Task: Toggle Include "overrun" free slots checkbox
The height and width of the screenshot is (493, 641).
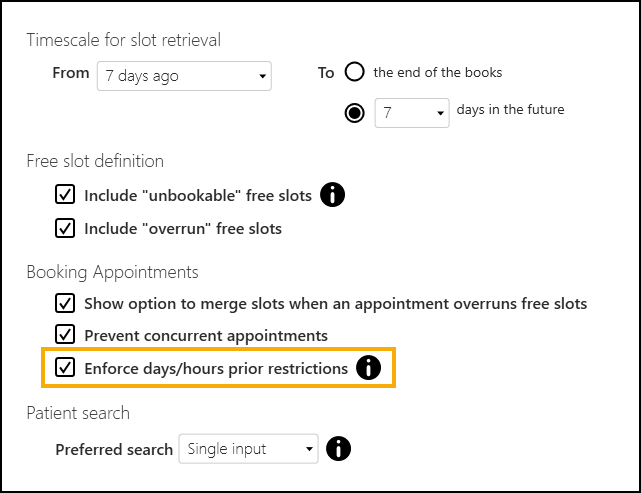Action: [x=65, y=228]
